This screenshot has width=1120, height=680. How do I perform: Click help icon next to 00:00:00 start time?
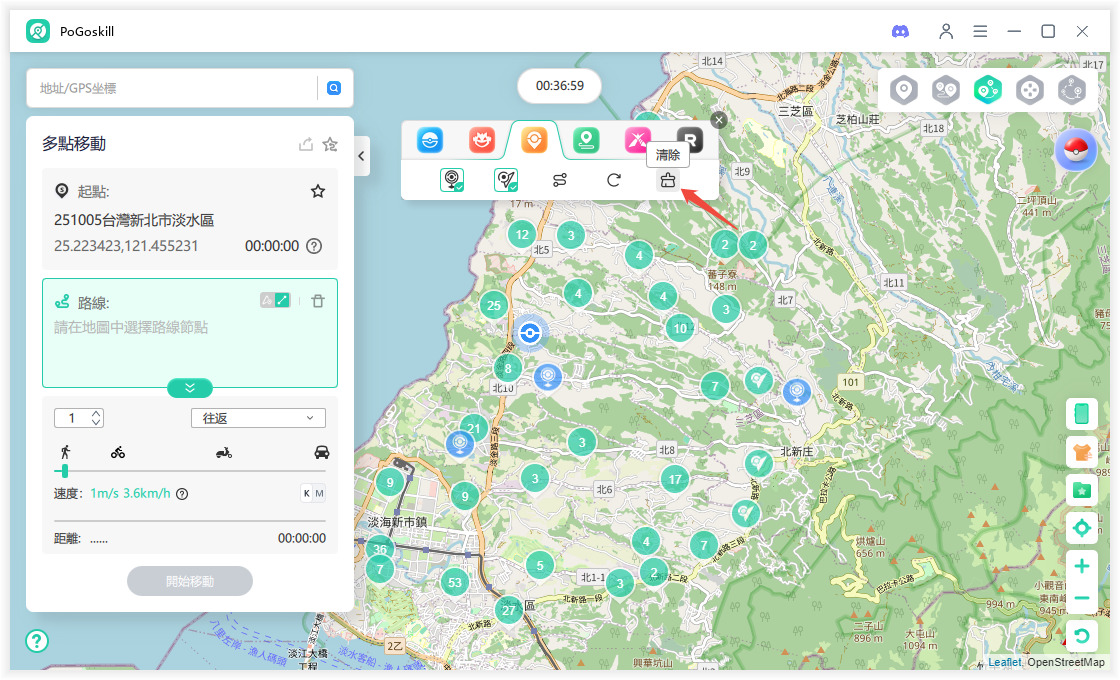(x=314, y=246)
